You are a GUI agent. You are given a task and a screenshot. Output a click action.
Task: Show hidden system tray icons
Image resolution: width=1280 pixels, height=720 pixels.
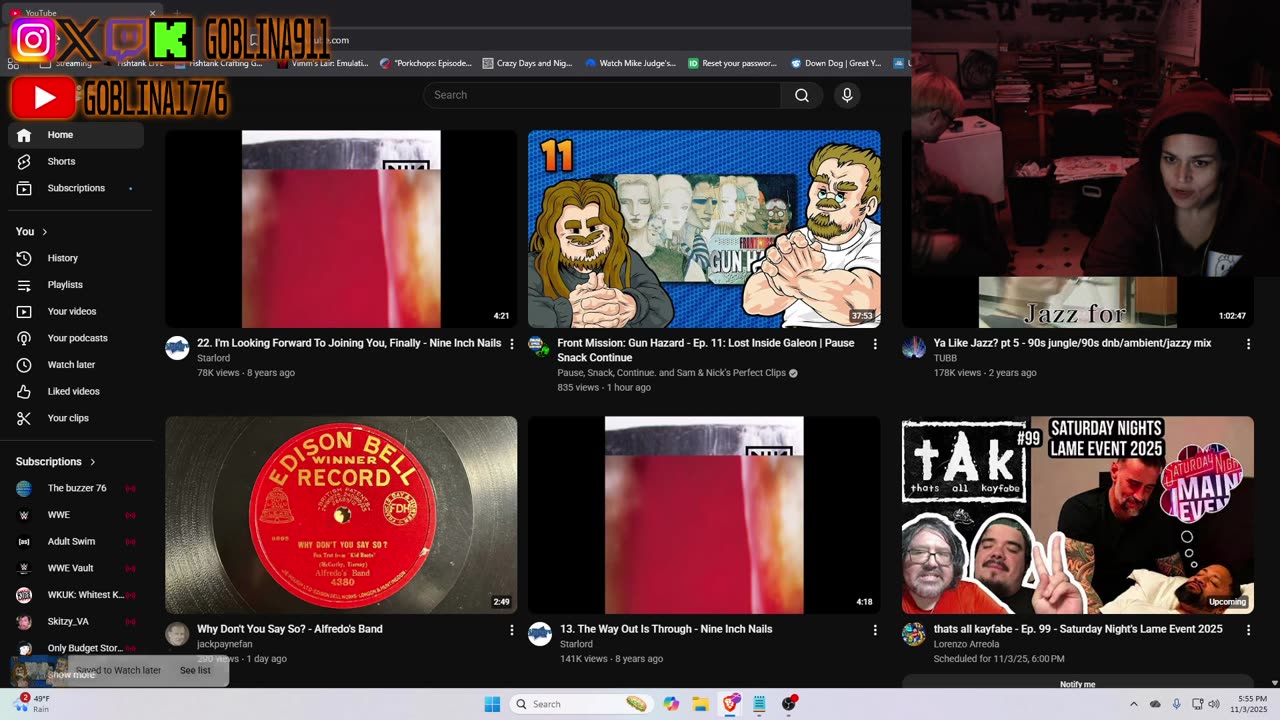click(x=1133, y=704)
